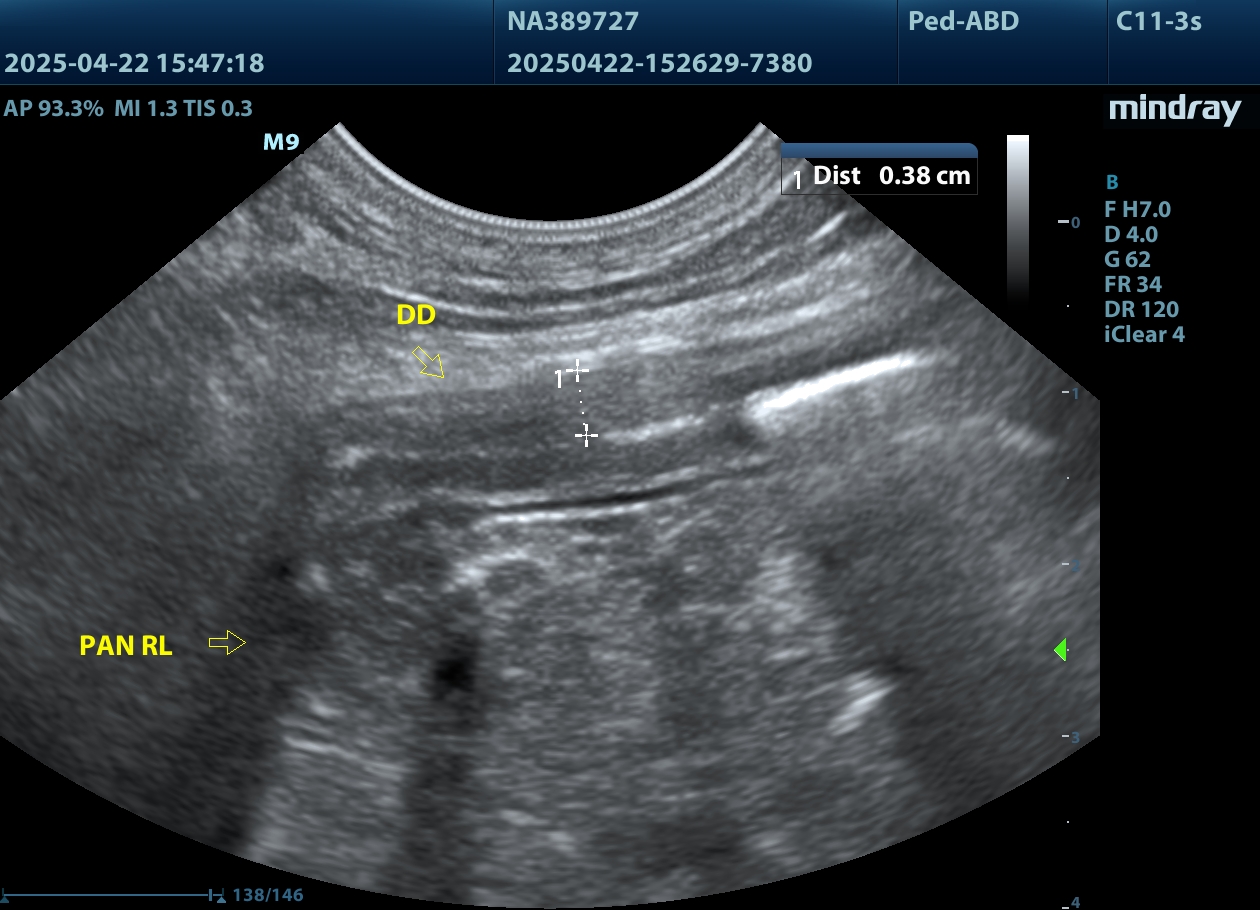1260x910 pixels.
Task: Click the 138/146 frame counter
Action: [267, 894]
